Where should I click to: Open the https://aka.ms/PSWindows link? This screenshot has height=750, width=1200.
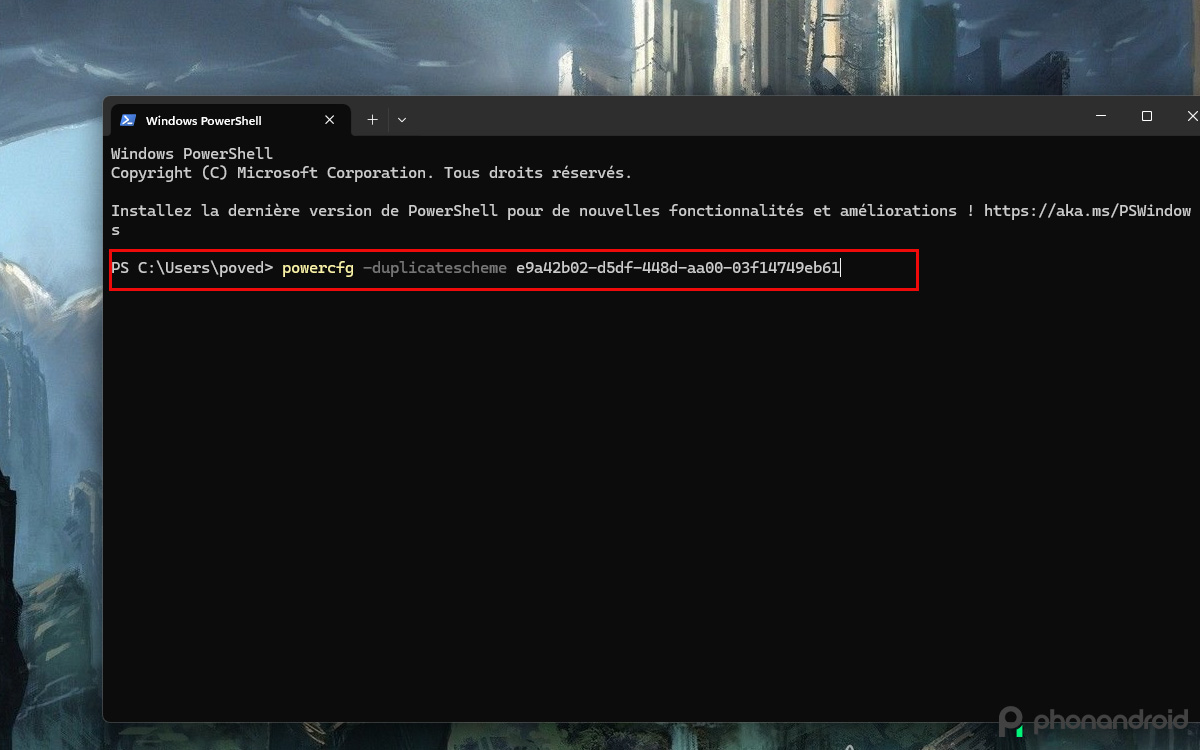click(x=1089, y=210)
